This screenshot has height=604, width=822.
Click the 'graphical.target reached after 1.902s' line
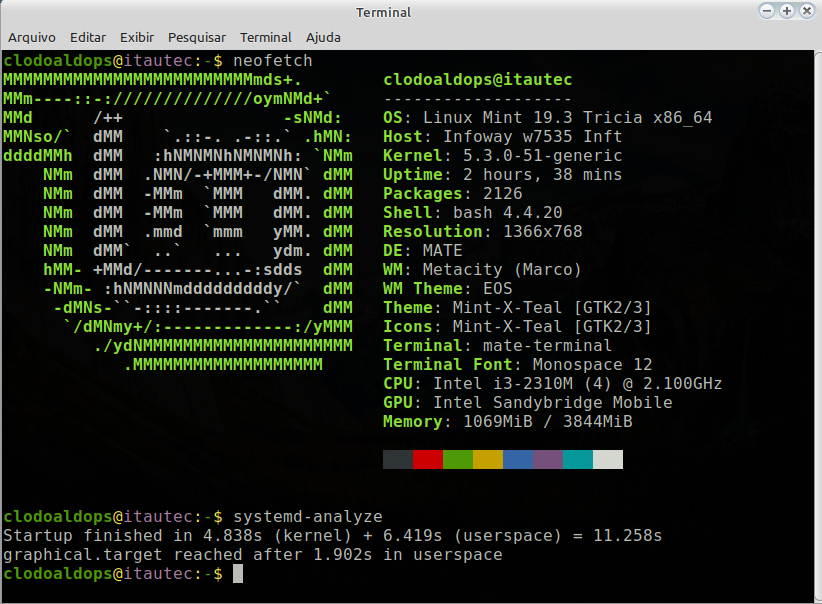(253, 555)
